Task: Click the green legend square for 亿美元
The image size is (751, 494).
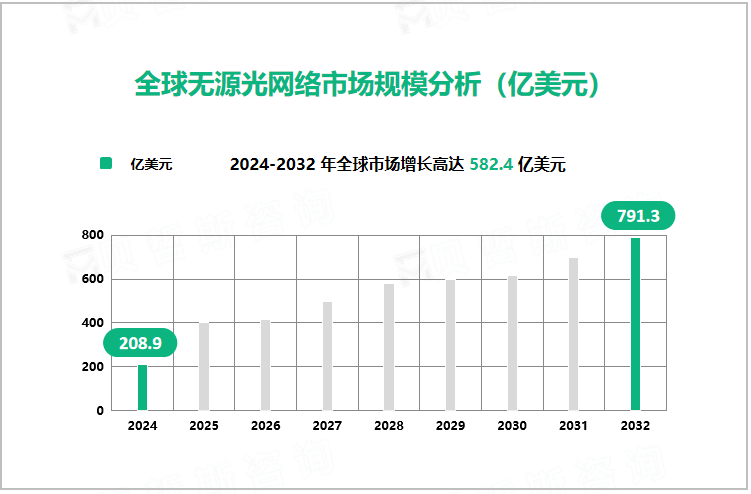Action: point(106,163)
